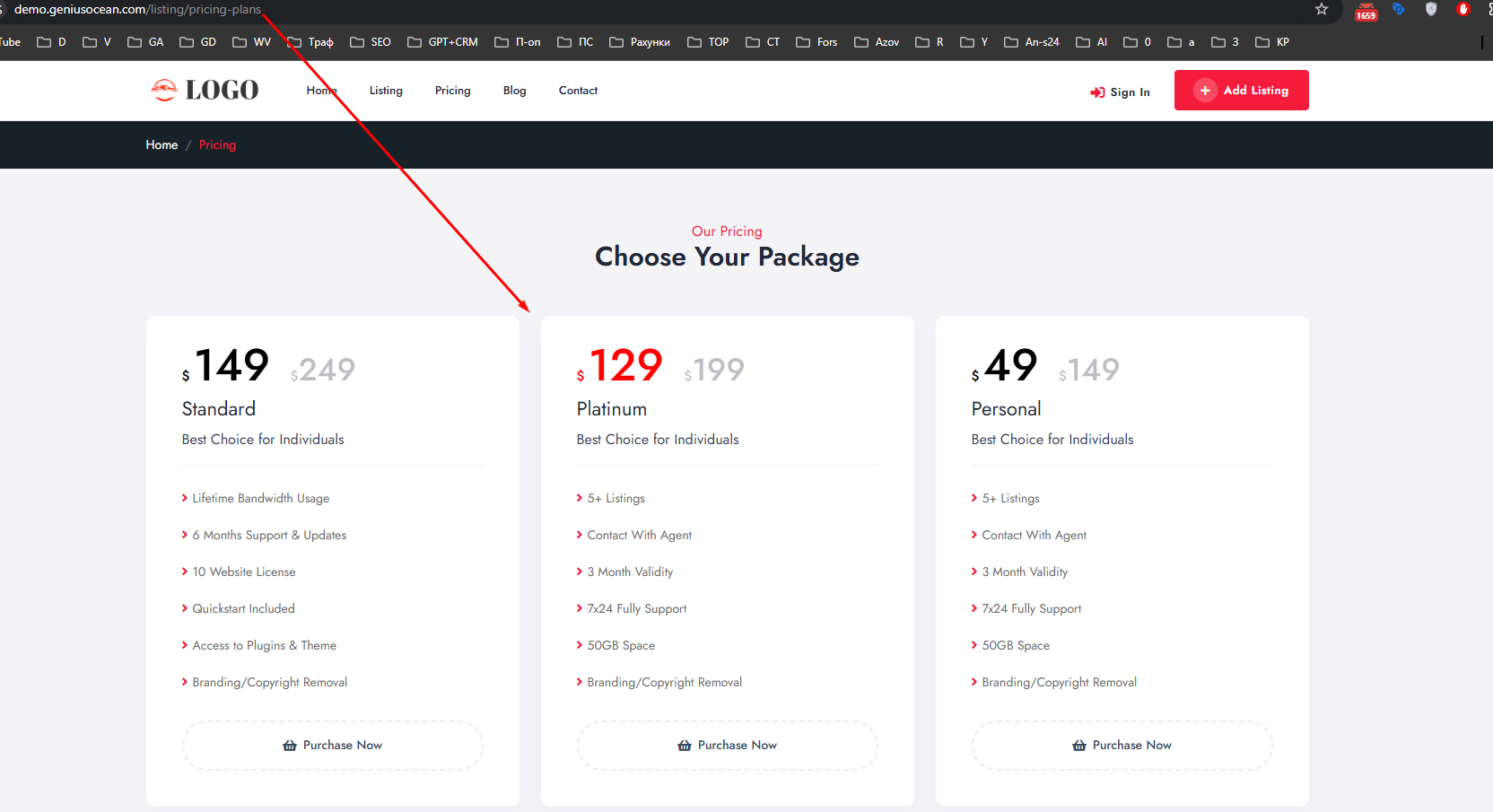Click the Sign In arrow icon
Screen dimensions: 1493x812
(1097, 92)
